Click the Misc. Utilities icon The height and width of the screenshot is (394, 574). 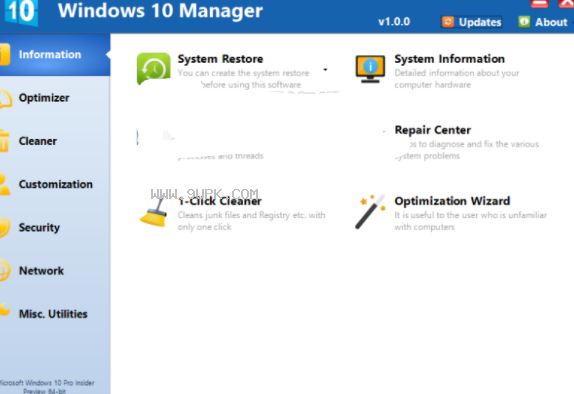coord(5,310)
